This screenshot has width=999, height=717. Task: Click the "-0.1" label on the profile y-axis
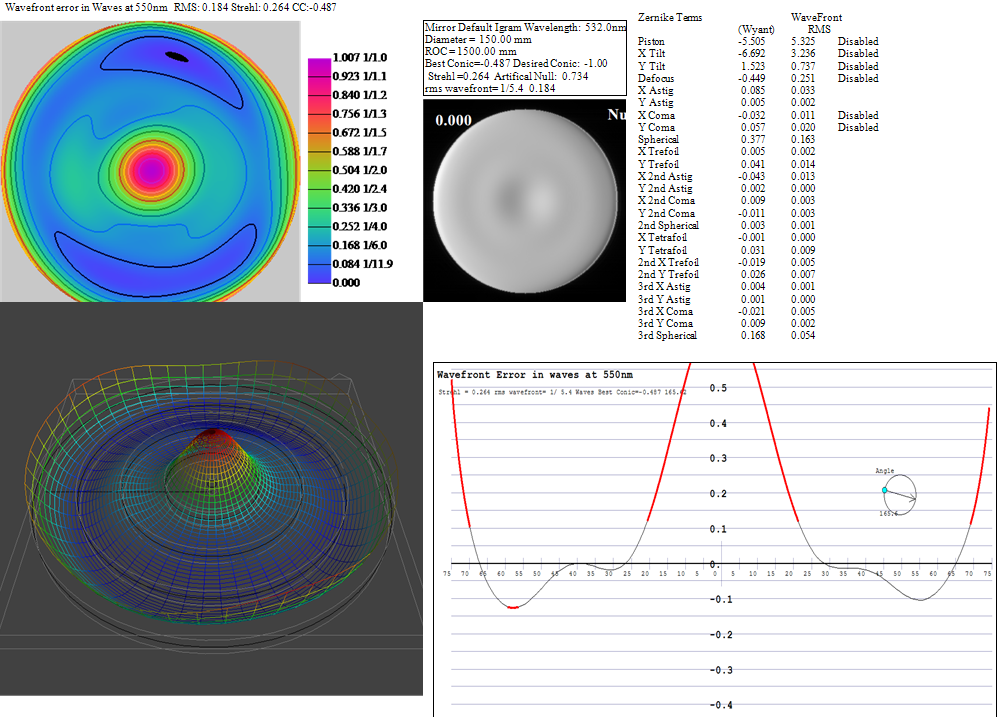[x=721, y=600]
